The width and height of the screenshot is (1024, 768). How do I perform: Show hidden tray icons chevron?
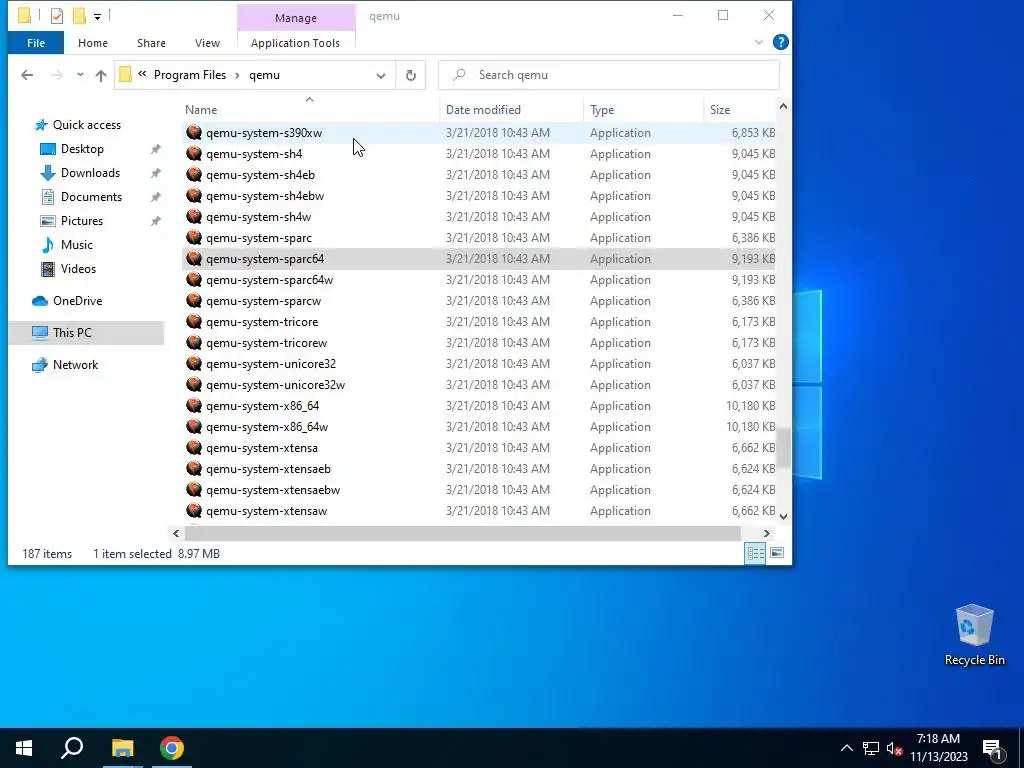846,748
